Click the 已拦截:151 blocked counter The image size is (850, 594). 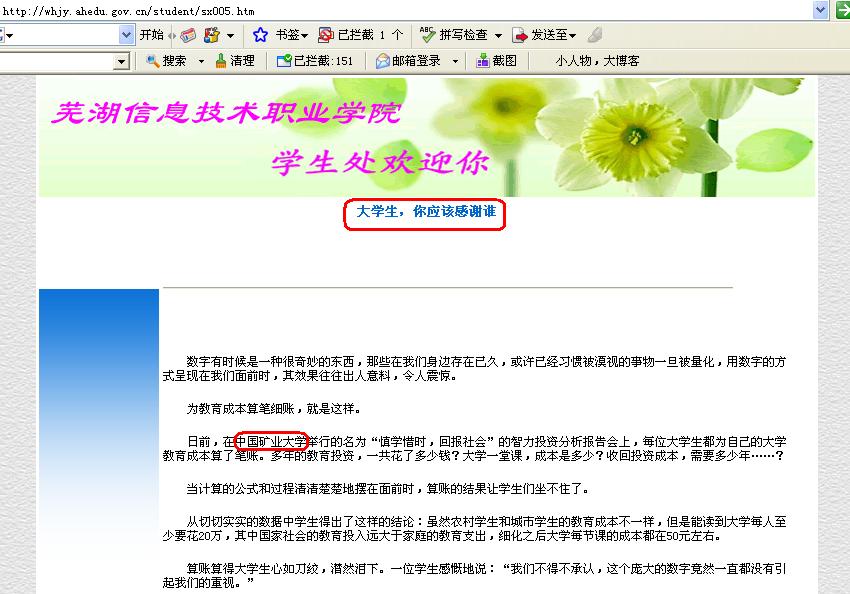pyautogui.click(x=314, y=61)
